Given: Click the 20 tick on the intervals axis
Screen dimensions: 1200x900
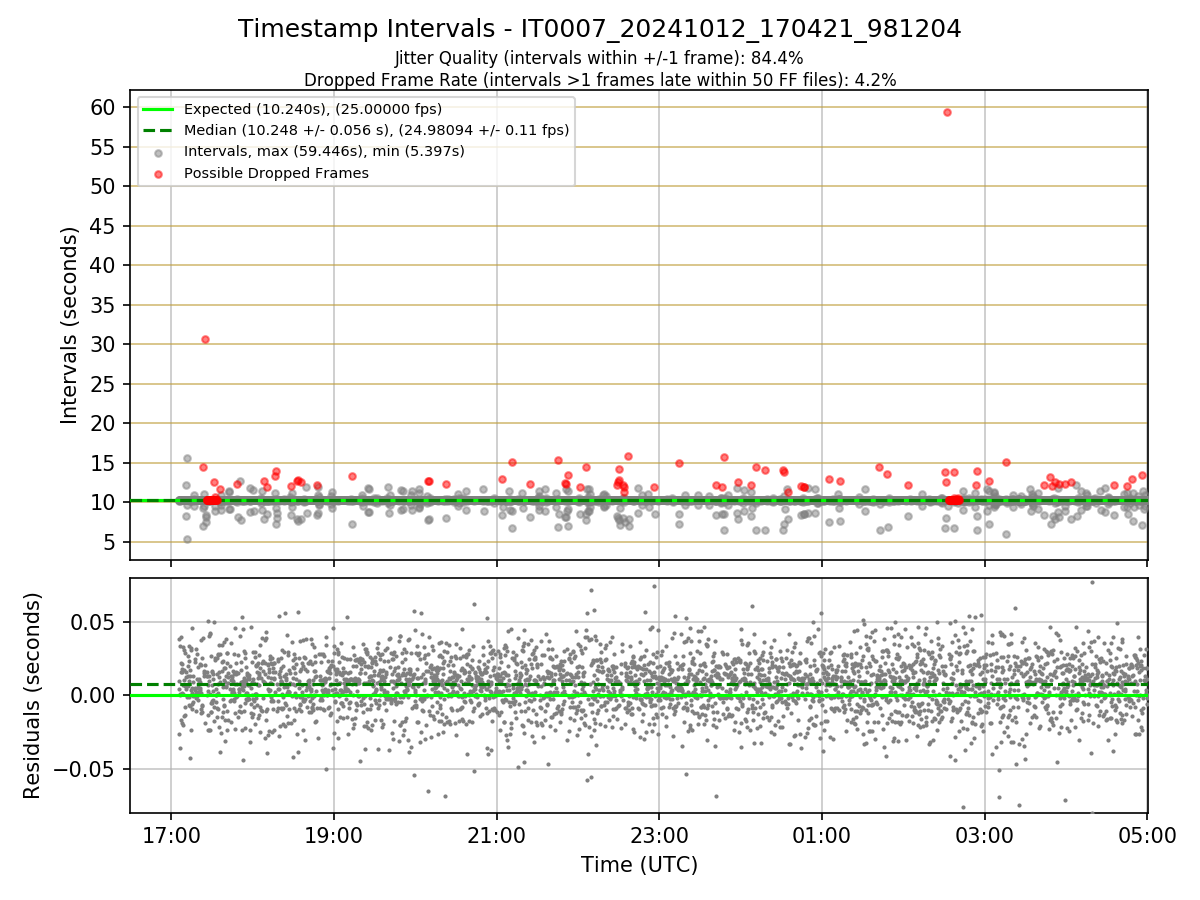Looking at the screenshot, I should pos(105,423).
